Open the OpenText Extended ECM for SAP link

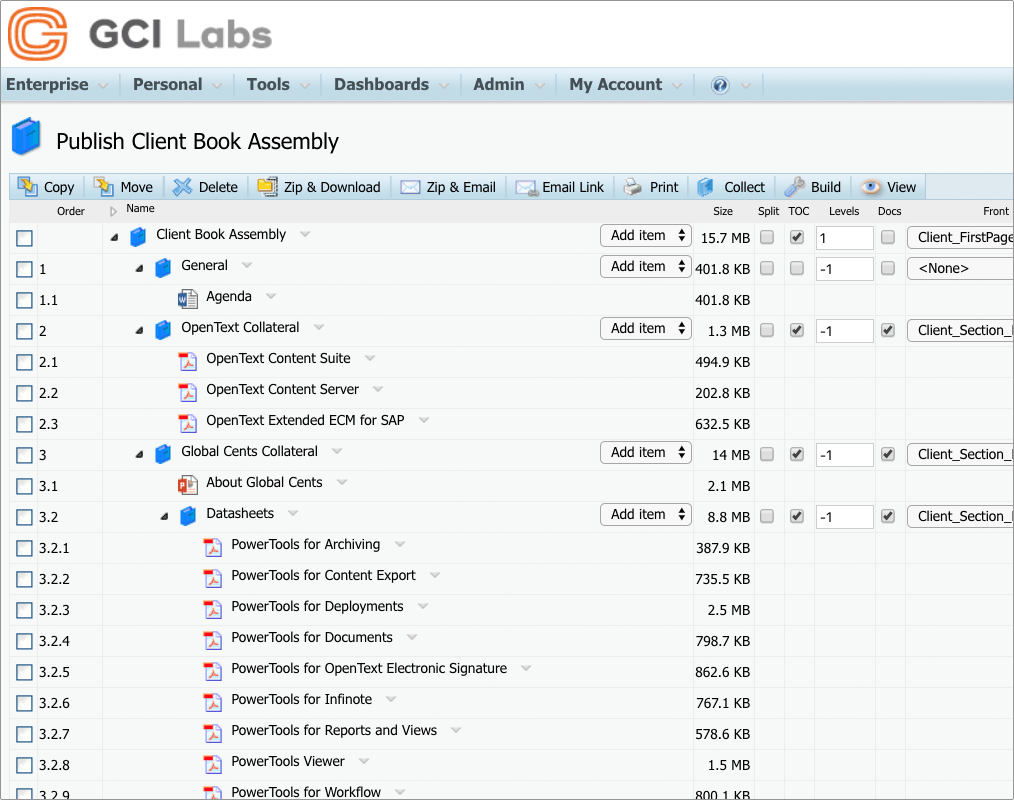point(305,420)
